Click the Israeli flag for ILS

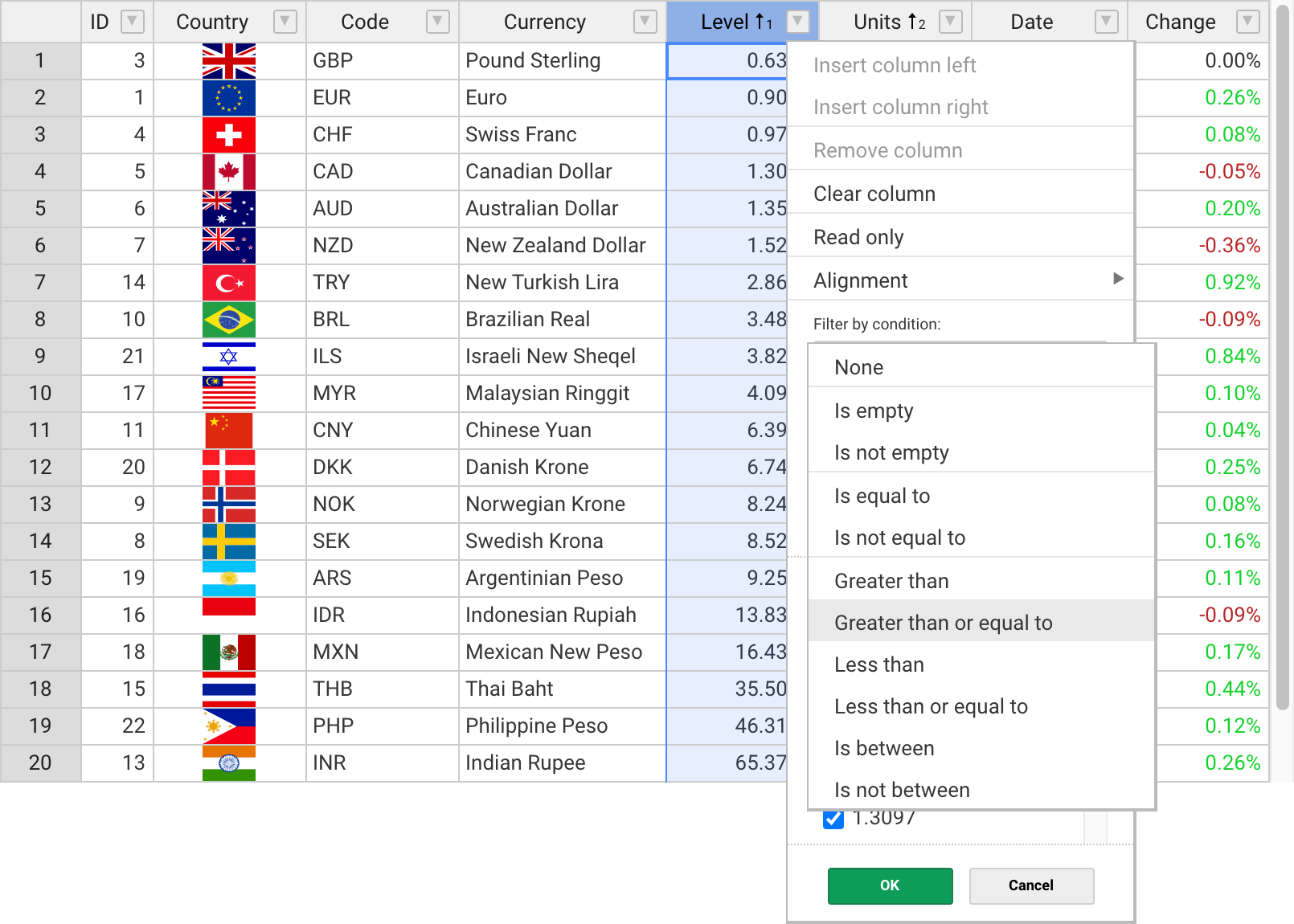click(x=229, y=357)
